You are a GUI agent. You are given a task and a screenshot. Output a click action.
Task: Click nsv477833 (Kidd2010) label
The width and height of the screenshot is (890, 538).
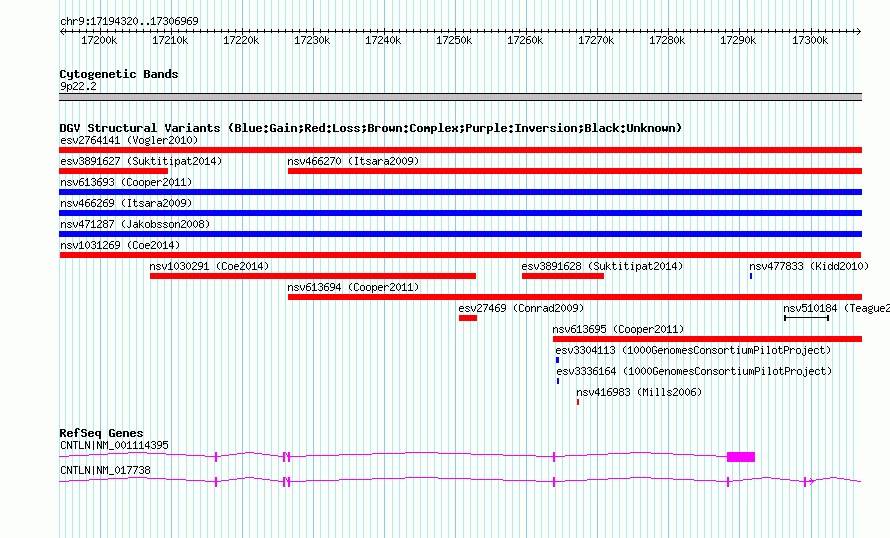click(809, 266)
